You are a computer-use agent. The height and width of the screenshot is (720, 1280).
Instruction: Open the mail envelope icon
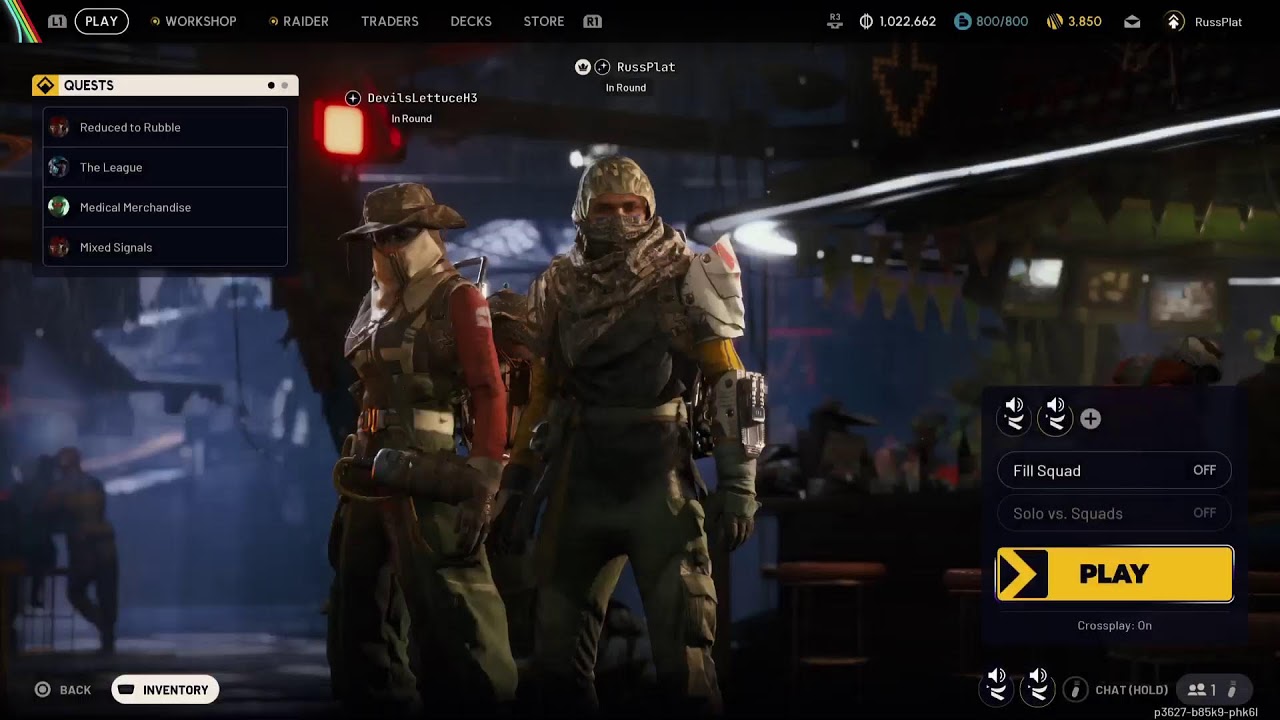1132,21
